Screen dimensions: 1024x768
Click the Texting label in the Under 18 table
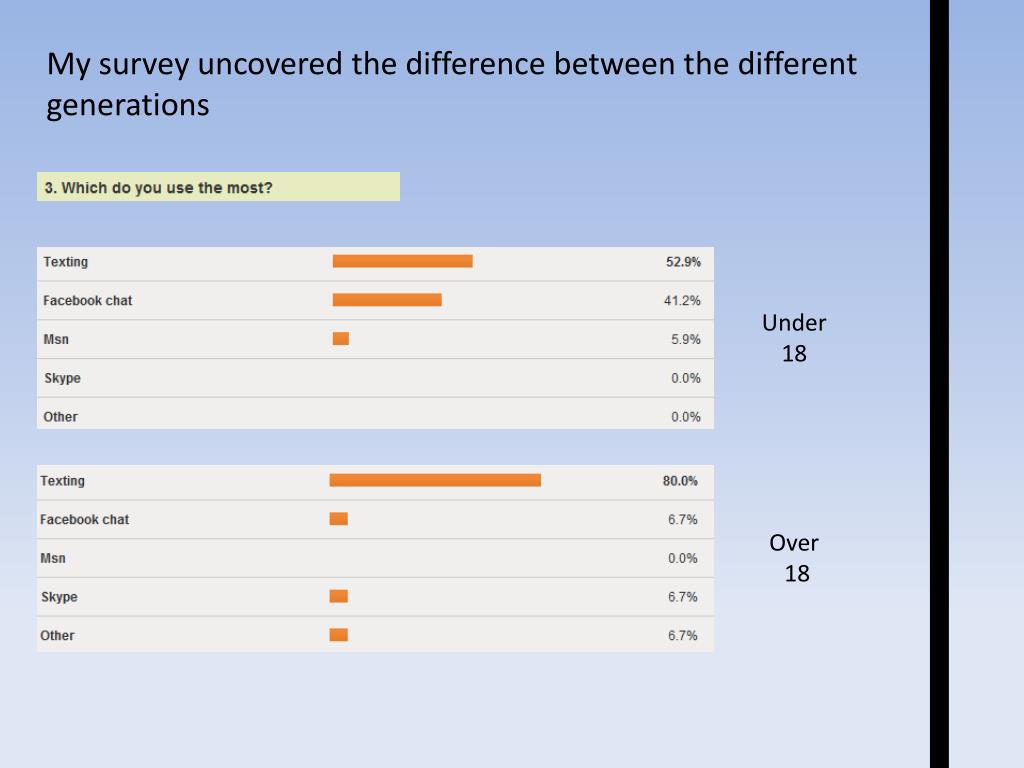click(x=65, y=262)
